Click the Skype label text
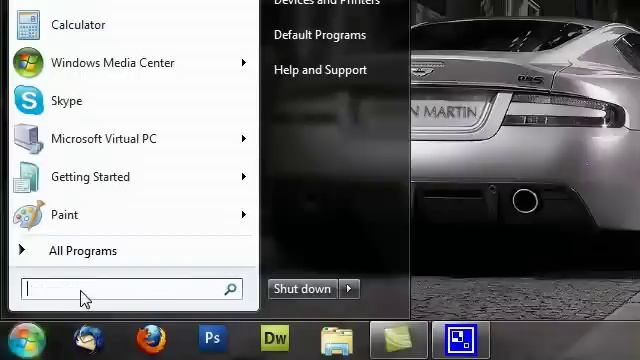This screenshot has width=640, height=360. click(67, 101)
